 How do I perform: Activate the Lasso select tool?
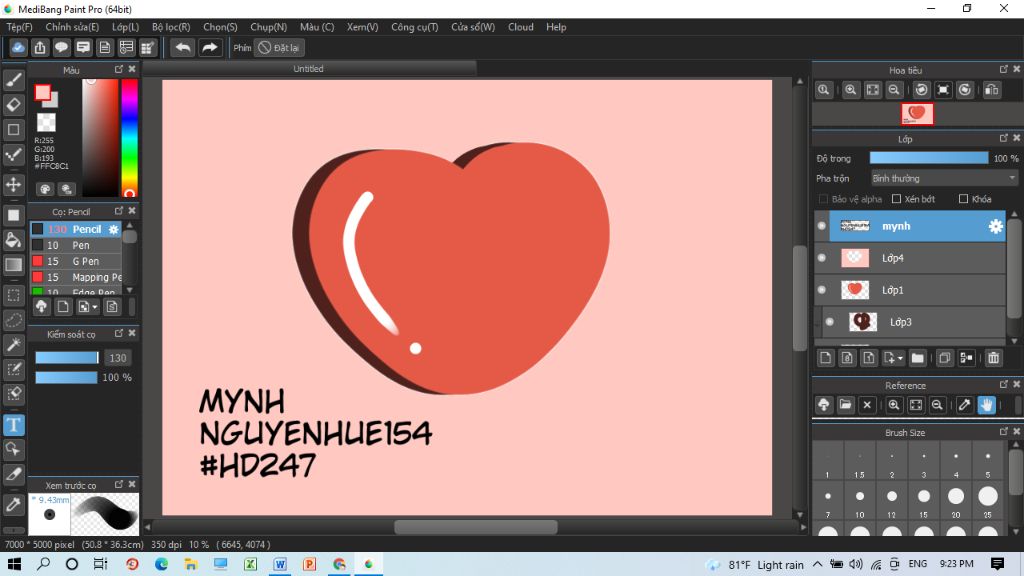(14, 320)
